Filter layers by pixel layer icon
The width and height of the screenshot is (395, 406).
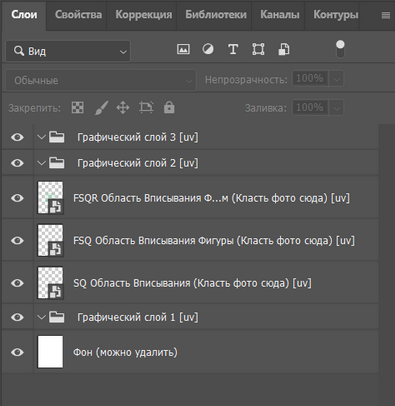183,49
